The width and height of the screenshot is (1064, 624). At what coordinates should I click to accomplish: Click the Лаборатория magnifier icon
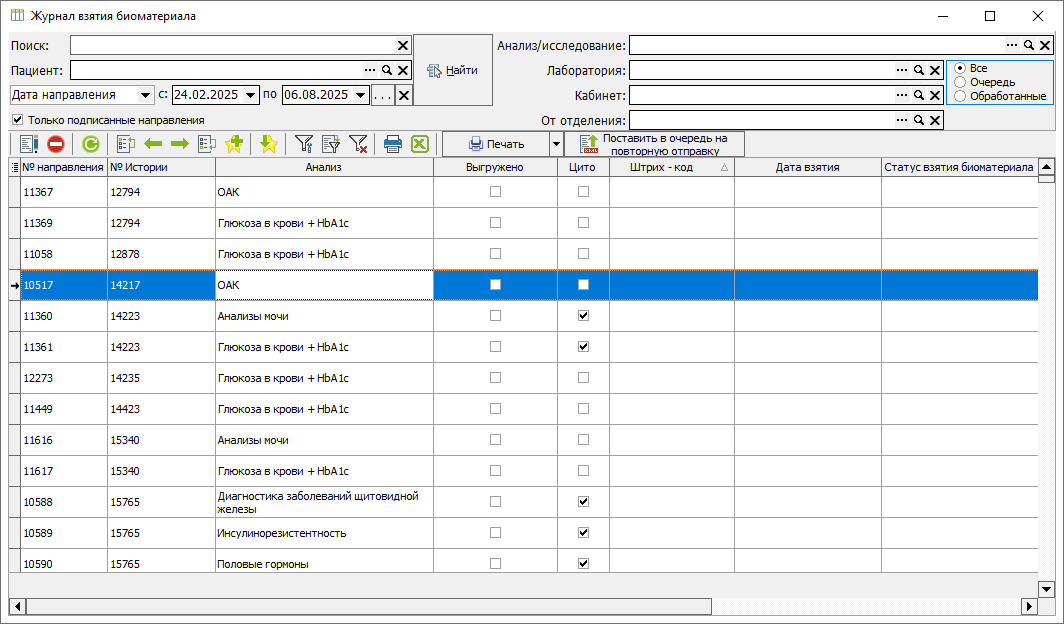[x=919, y=70]
